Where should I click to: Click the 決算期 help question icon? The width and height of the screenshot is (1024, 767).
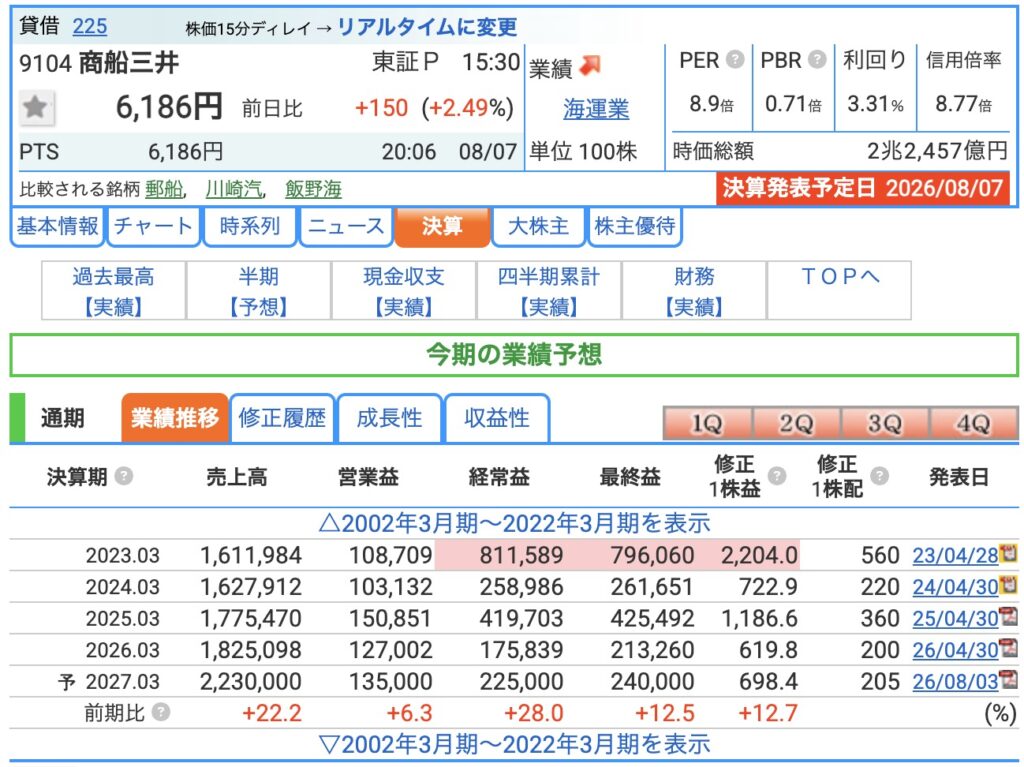point(123,476)
